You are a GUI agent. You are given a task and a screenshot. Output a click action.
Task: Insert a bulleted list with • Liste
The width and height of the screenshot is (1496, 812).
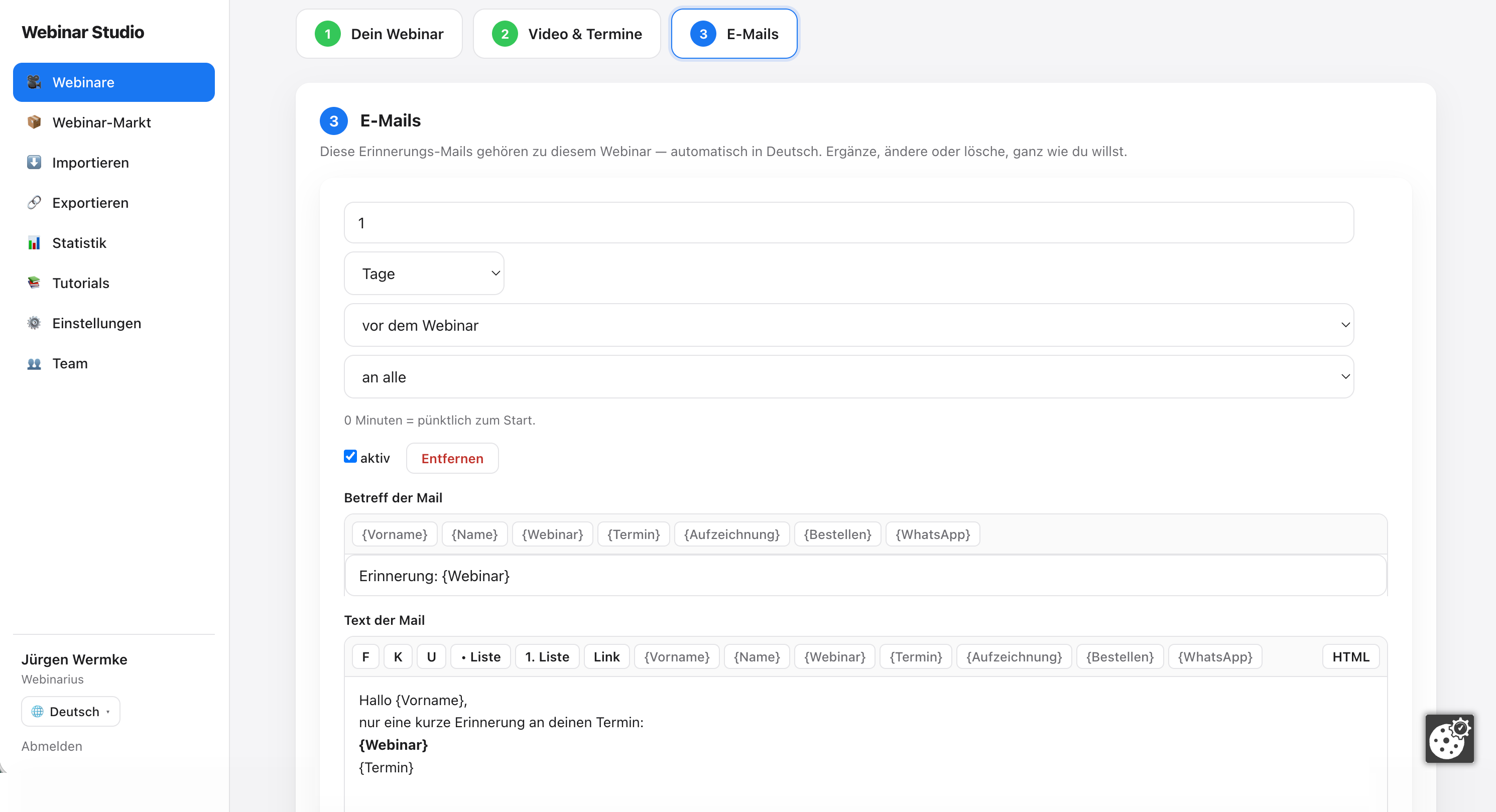pos(480,656)
